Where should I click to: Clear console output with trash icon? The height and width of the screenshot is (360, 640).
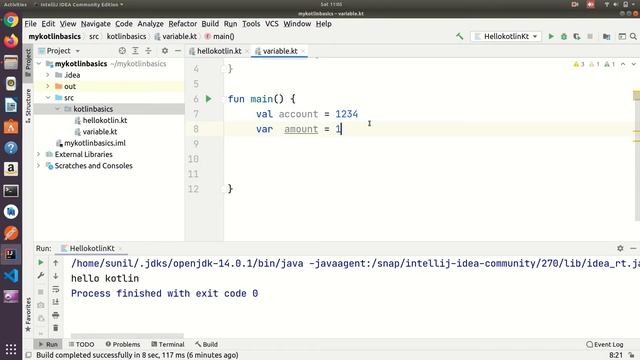56,328
